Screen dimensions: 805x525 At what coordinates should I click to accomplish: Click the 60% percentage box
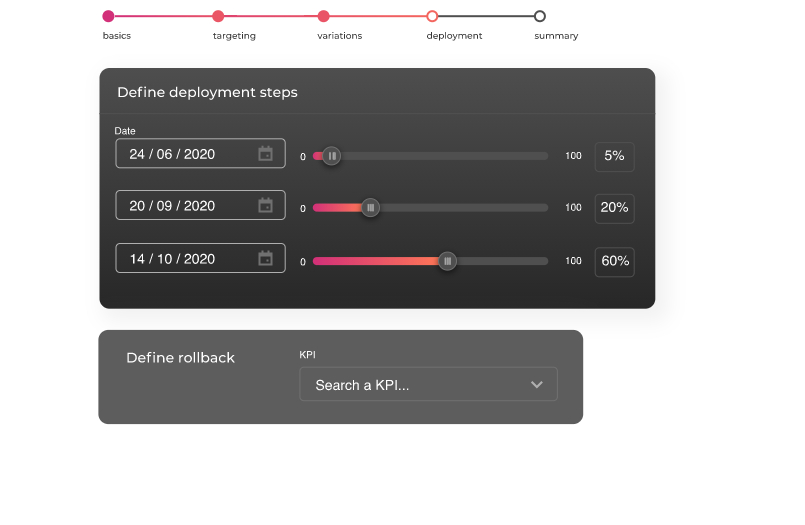click(x=614, y=261)
